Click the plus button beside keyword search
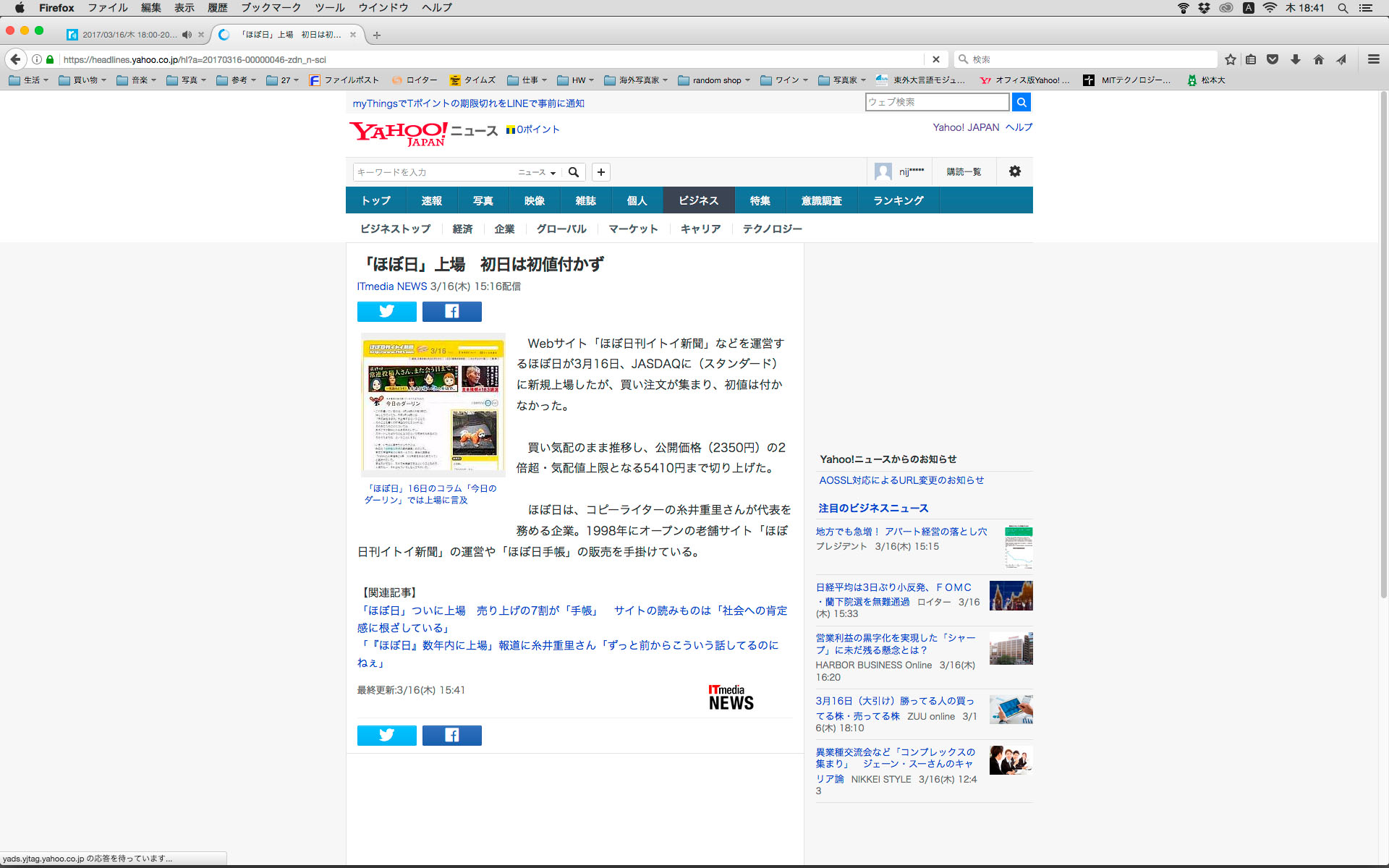The height and width of the screenshot is (868, 1389). click(600, 172)
